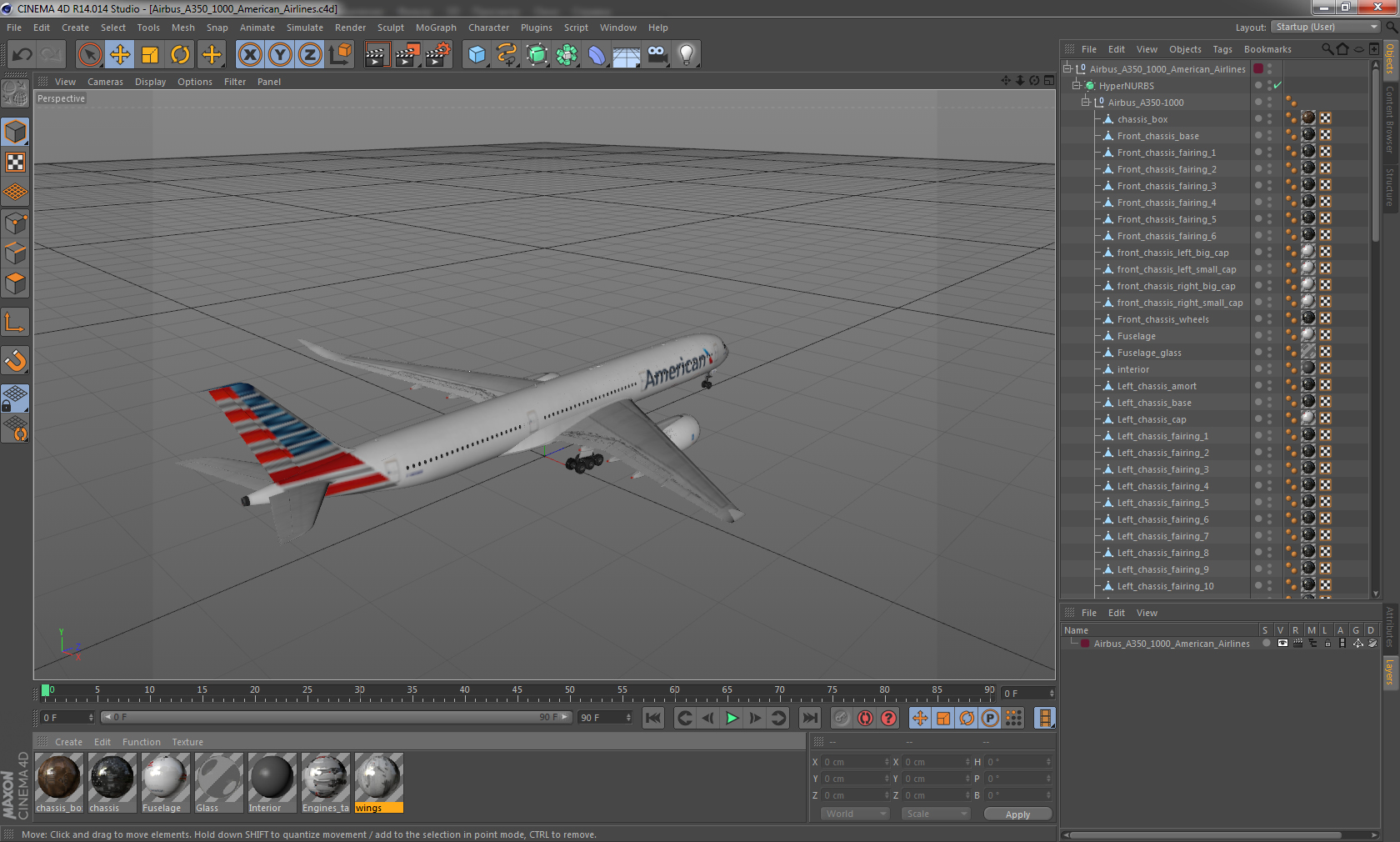The height and width of the screenshot is (842, 1400).
Task: Activate the Scale tool
Action: point(150,55)
